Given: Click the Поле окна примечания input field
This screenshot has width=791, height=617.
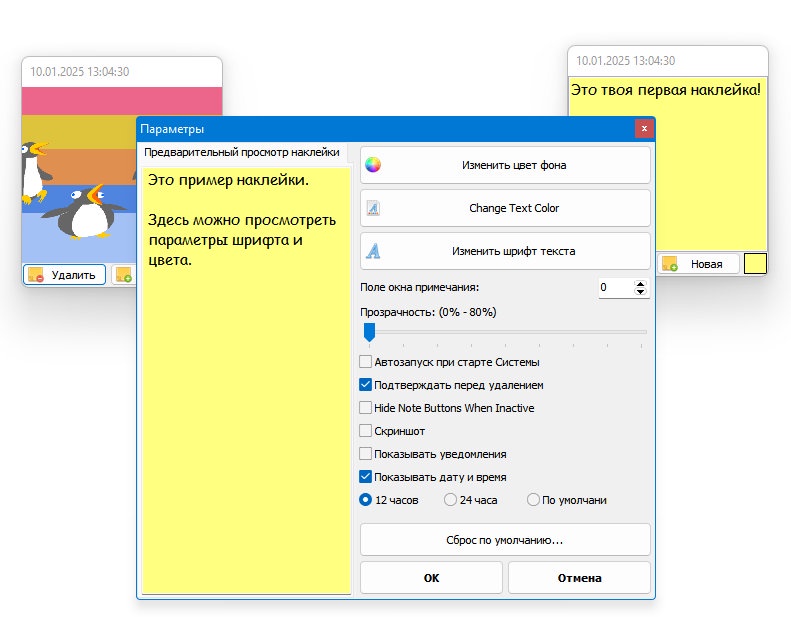Looking at the screenshot, I should coord(616,288).
